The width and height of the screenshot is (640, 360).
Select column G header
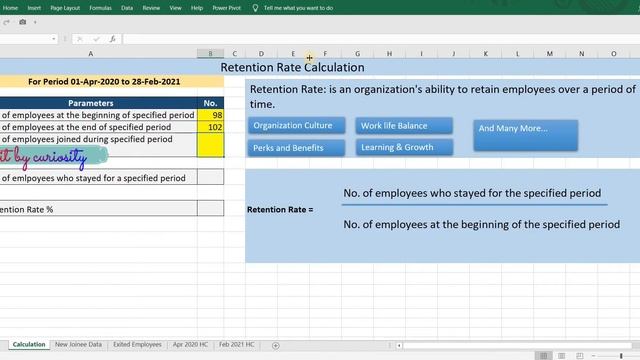point(357,53)
